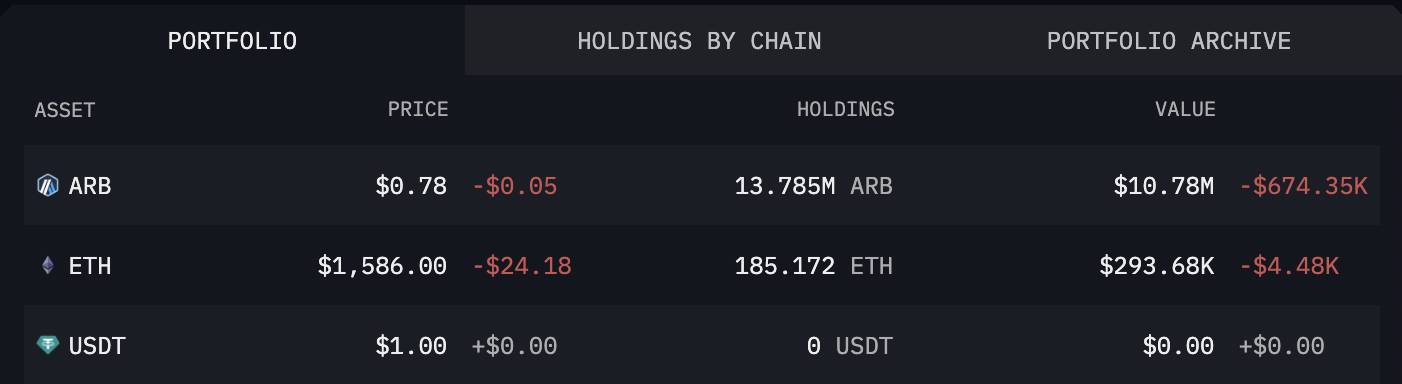The image size is (1402, 384).
Task: Sort by the Price column header
Action: (x=418, y=110)
